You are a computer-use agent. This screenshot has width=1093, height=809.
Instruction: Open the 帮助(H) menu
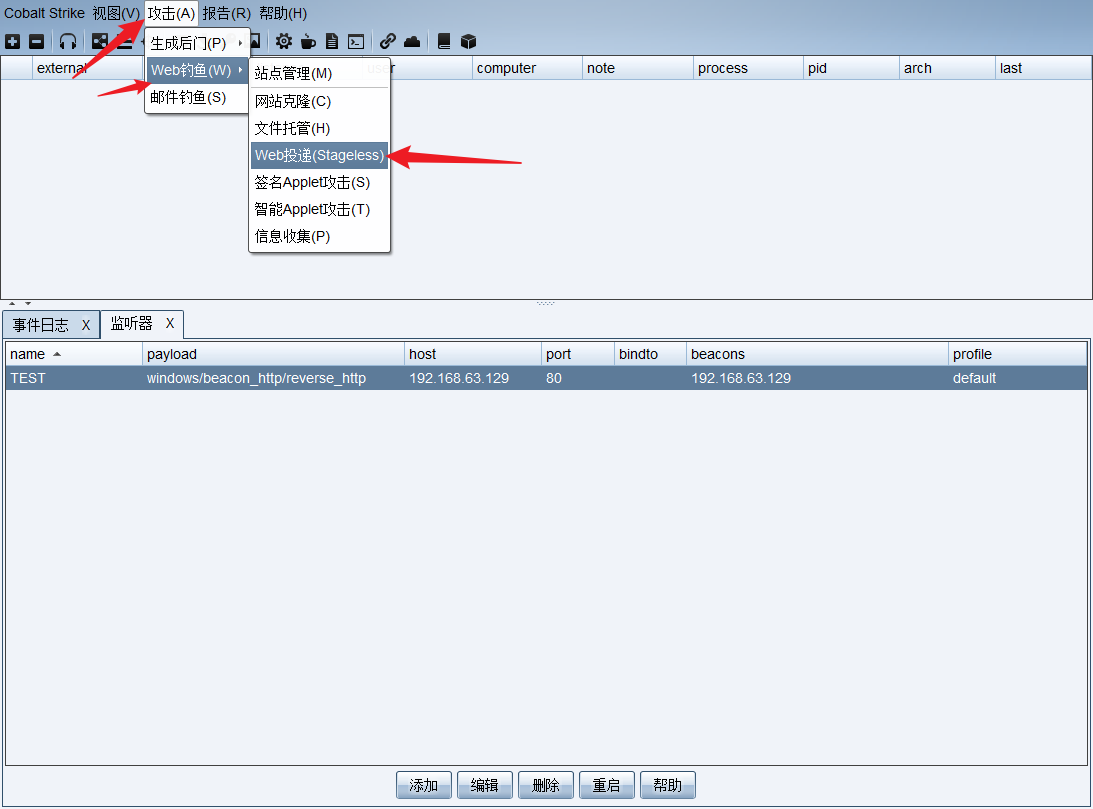[x=283, y=13]
